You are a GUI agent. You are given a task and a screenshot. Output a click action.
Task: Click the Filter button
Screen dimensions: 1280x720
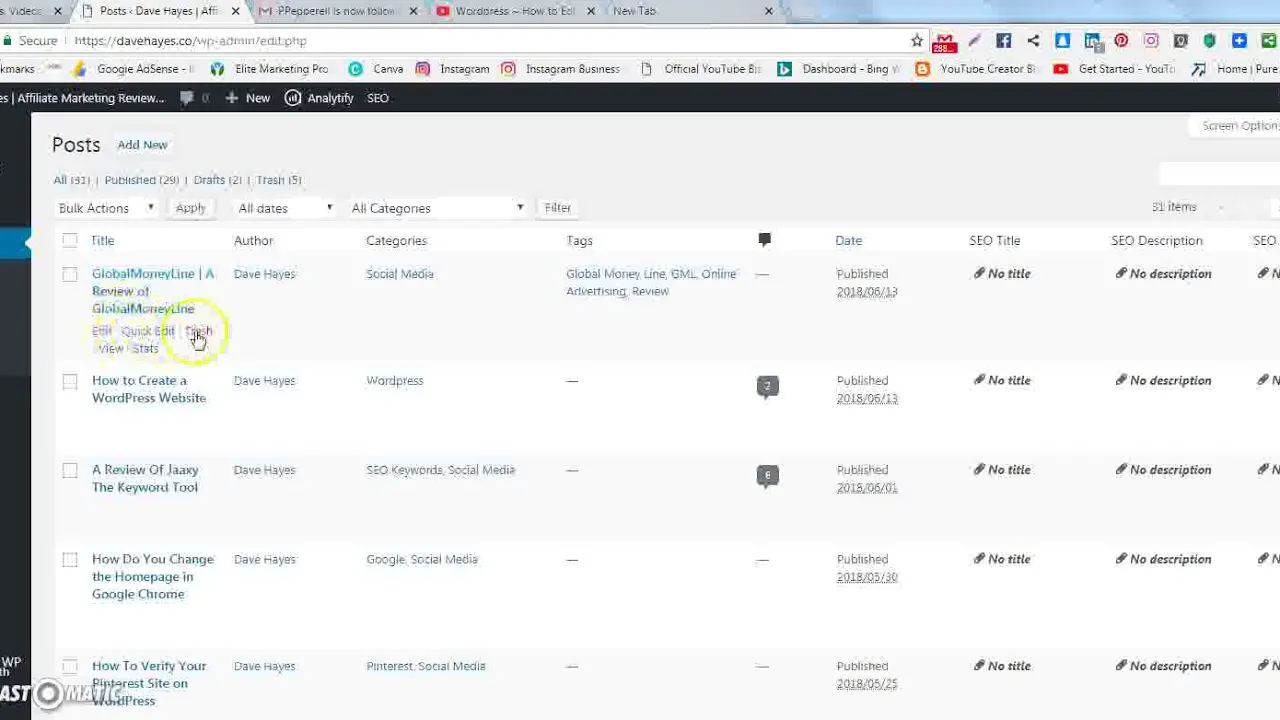point(557,208)
